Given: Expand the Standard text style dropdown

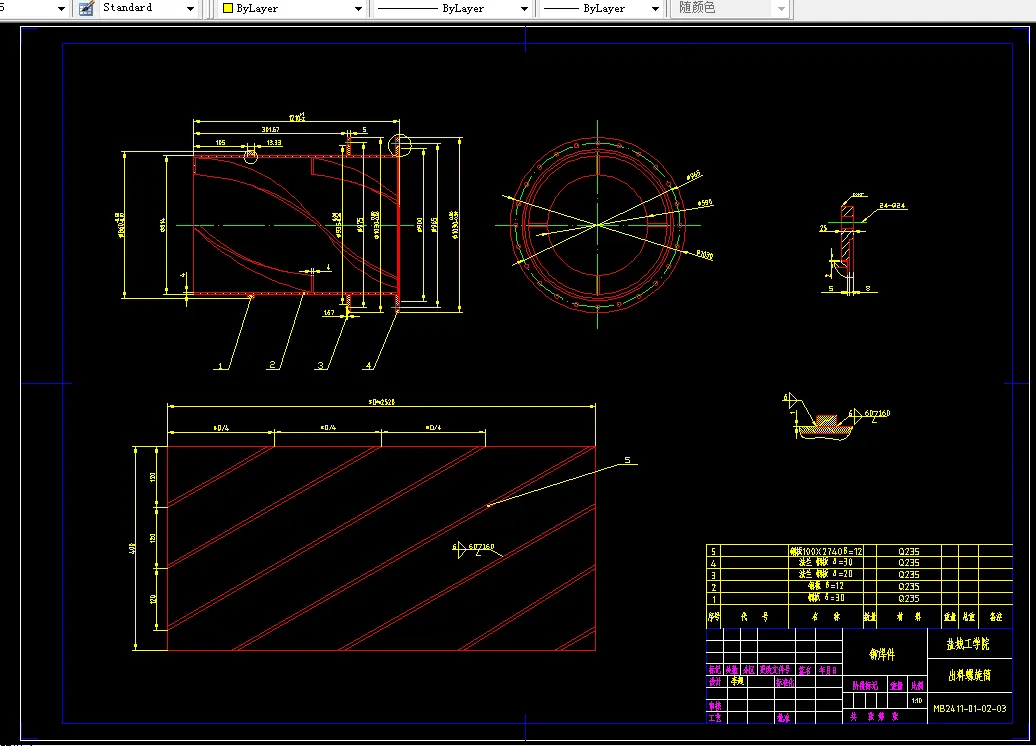Looking at the screenshot, I should [190, 9].
